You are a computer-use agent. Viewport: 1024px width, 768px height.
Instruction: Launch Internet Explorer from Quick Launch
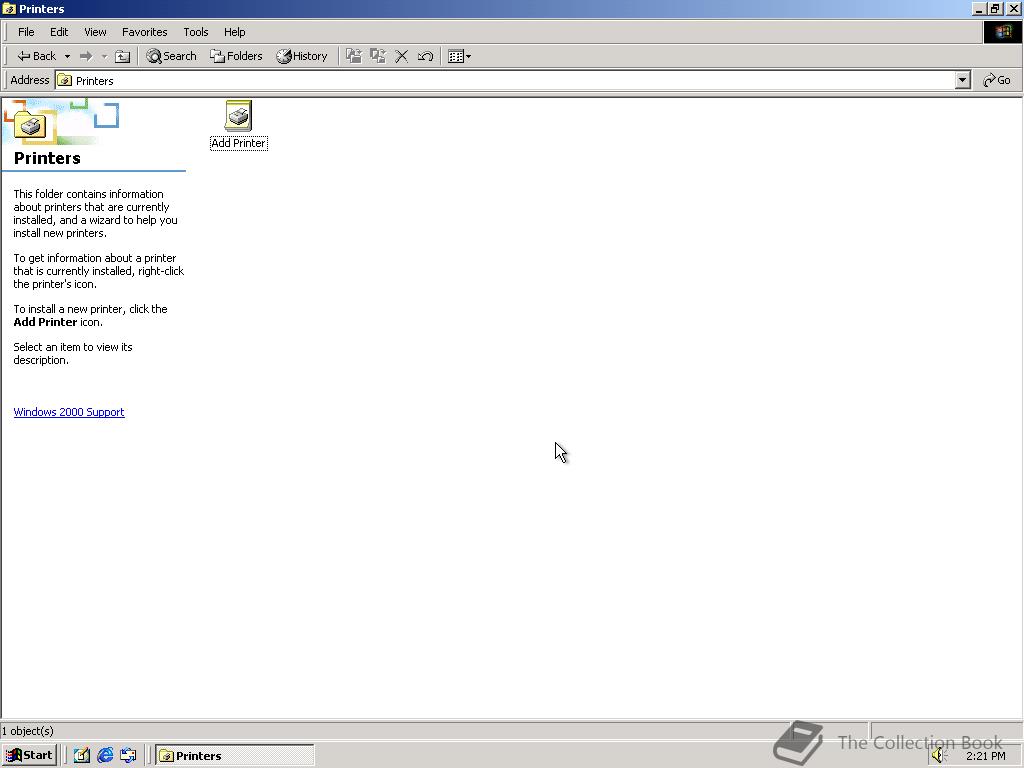[x=104, y=756]
